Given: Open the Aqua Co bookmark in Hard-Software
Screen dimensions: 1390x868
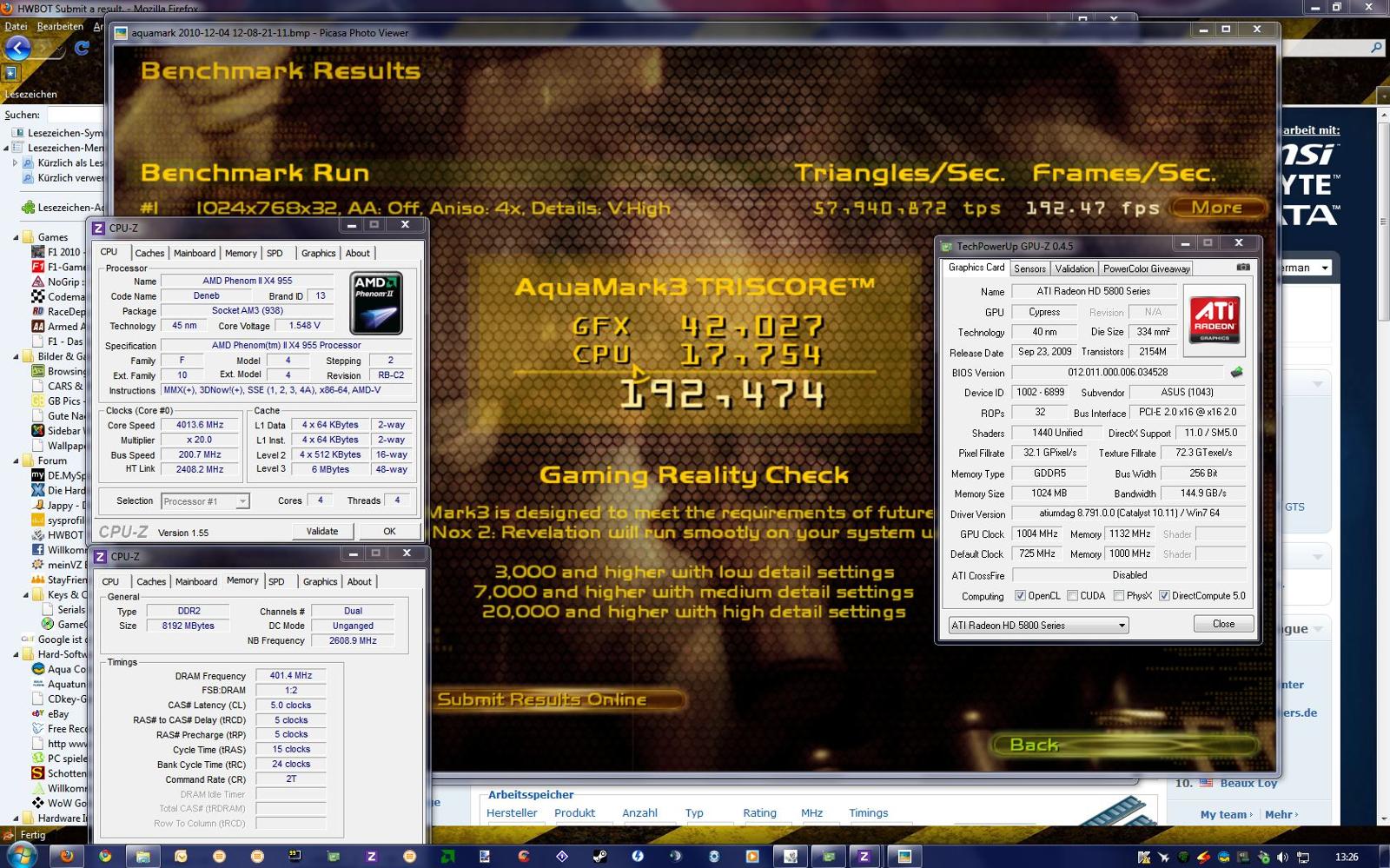Looking at the screenshot, I should (x=66, y=669).
